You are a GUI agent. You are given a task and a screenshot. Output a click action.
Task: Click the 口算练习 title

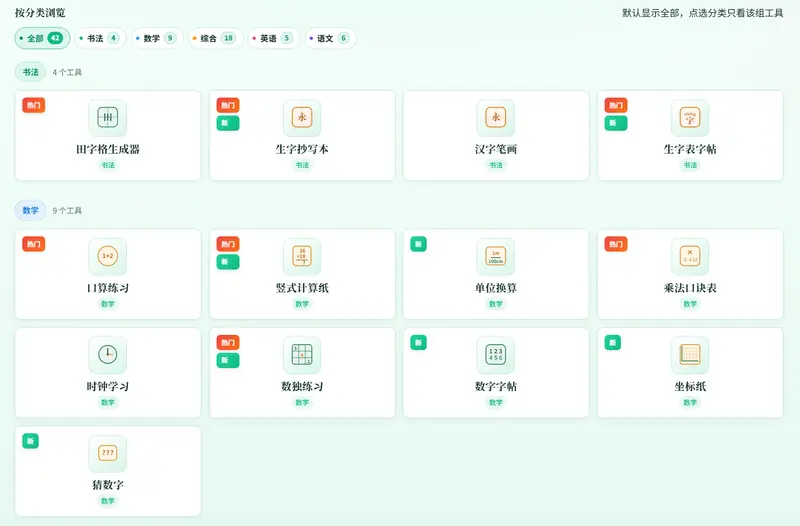108,288
